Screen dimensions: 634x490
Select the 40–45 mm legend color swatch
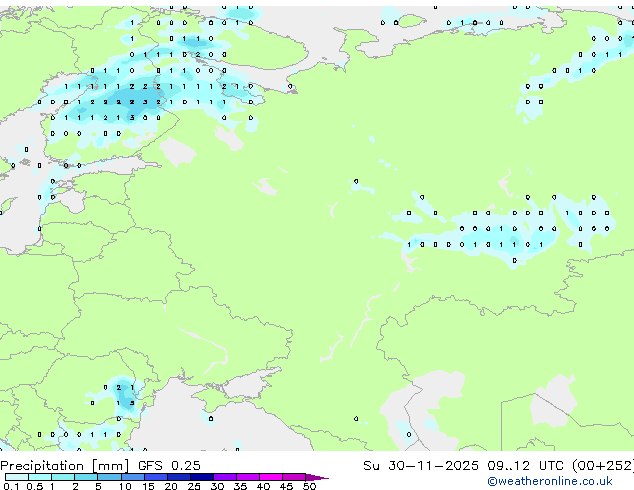[271, 477]
